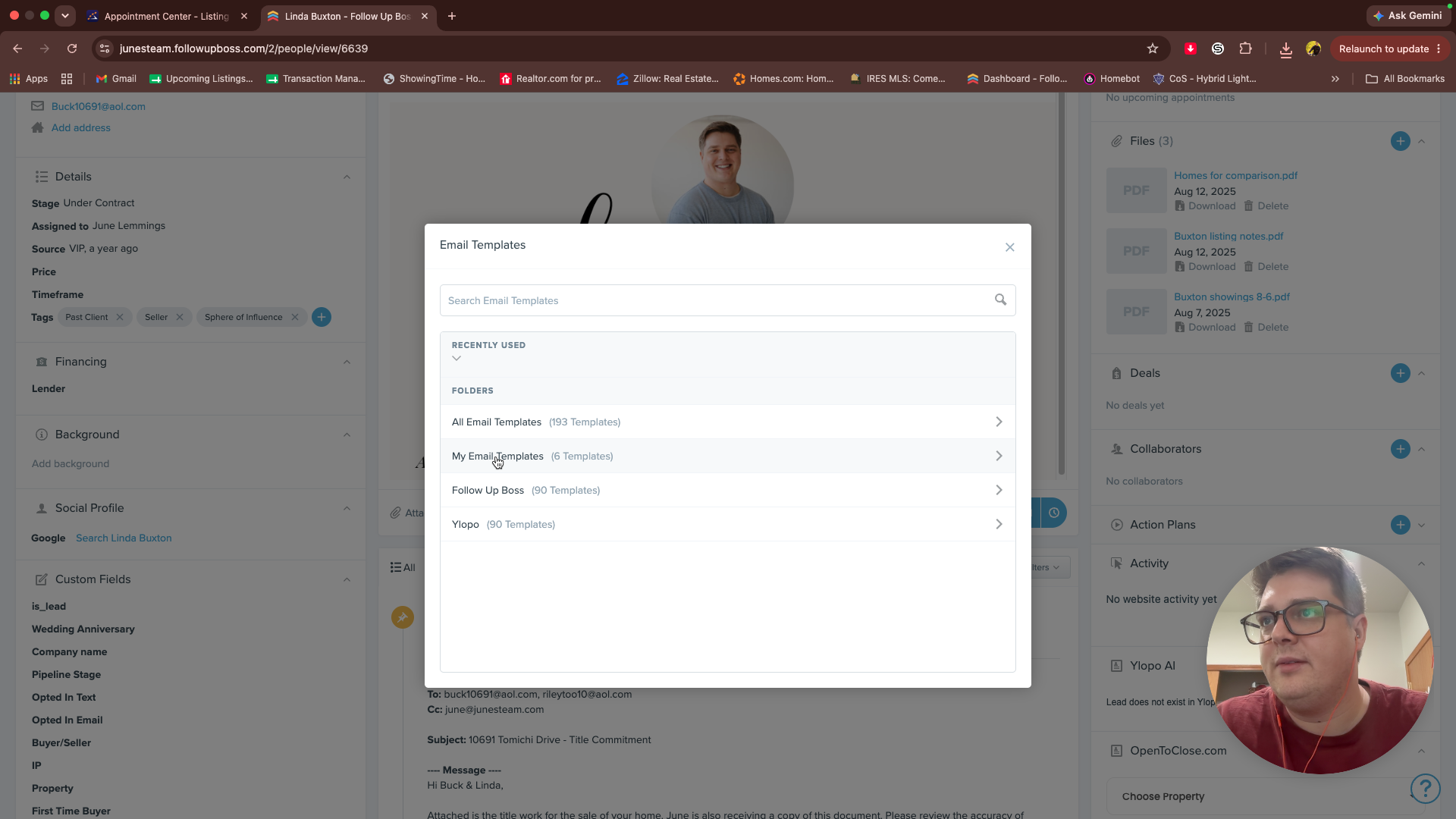The width and height of the screenshot is (1456, 819).
Task: Open the tab search dropdown arrow
Action: (x=65, y=15)
